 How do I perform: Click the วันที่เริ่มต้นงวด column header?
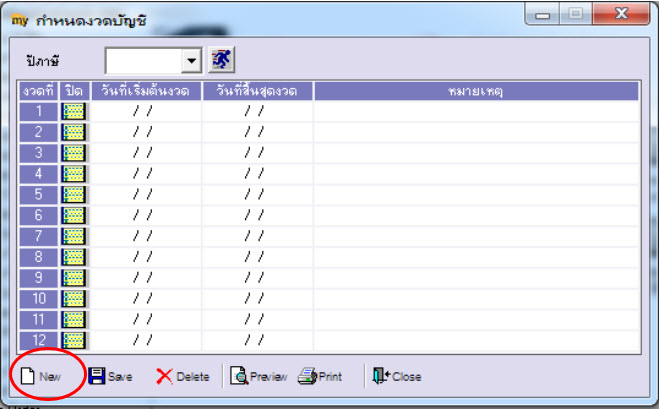[146, 91]
